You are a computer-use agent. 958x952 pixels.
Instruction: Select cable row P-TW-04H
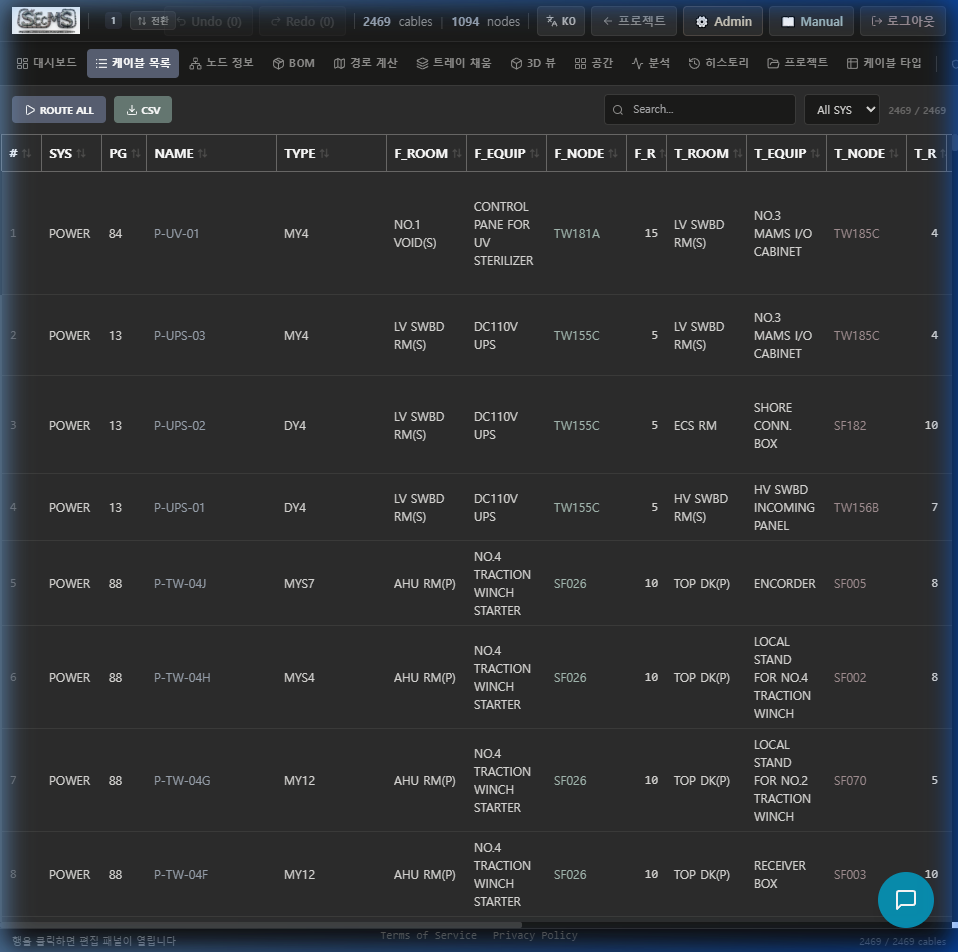click(x=474, y=677)
